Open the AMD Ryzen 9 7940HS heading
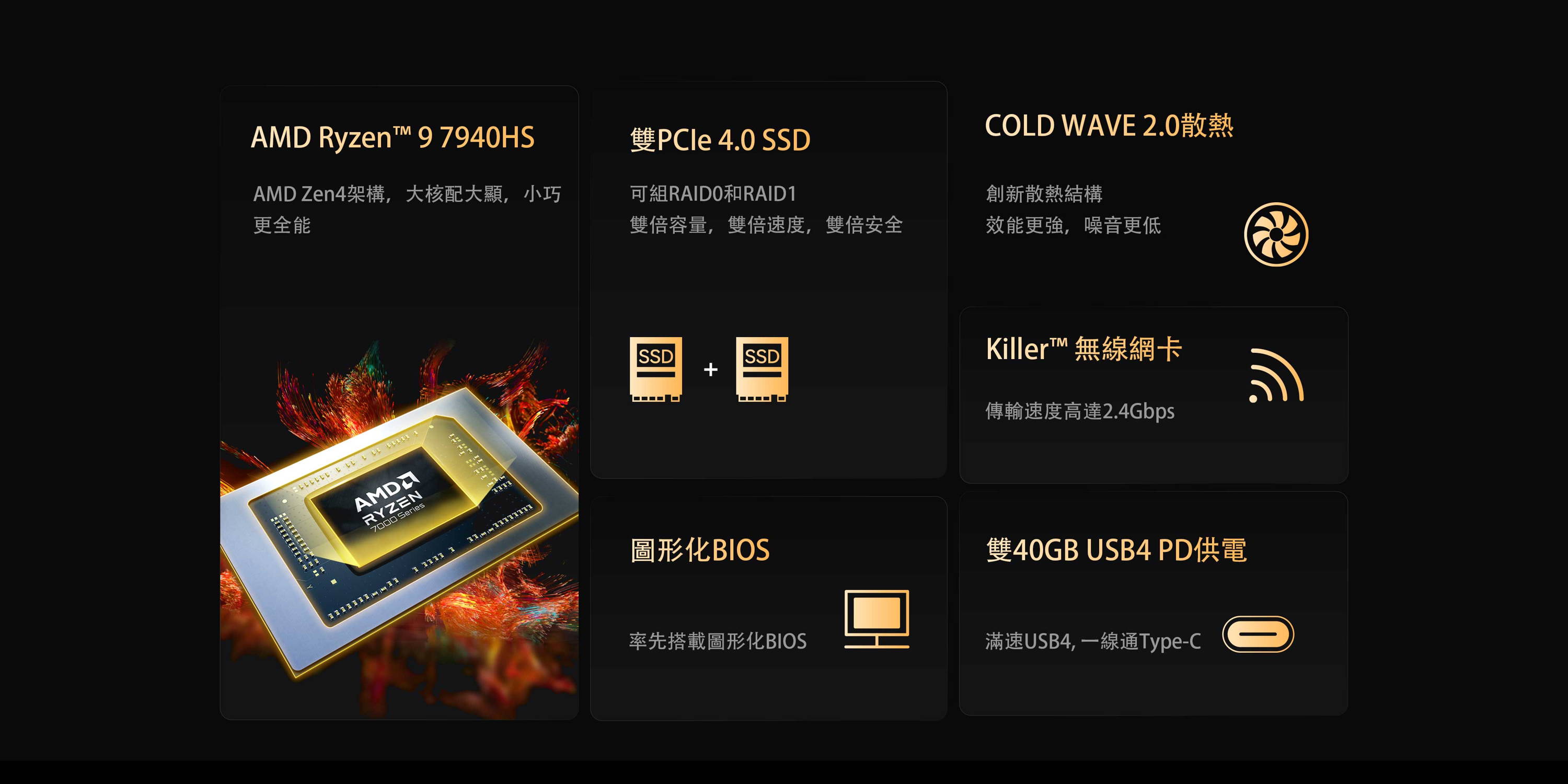The height and width of the screenshot is (784, 1568). 393,137
